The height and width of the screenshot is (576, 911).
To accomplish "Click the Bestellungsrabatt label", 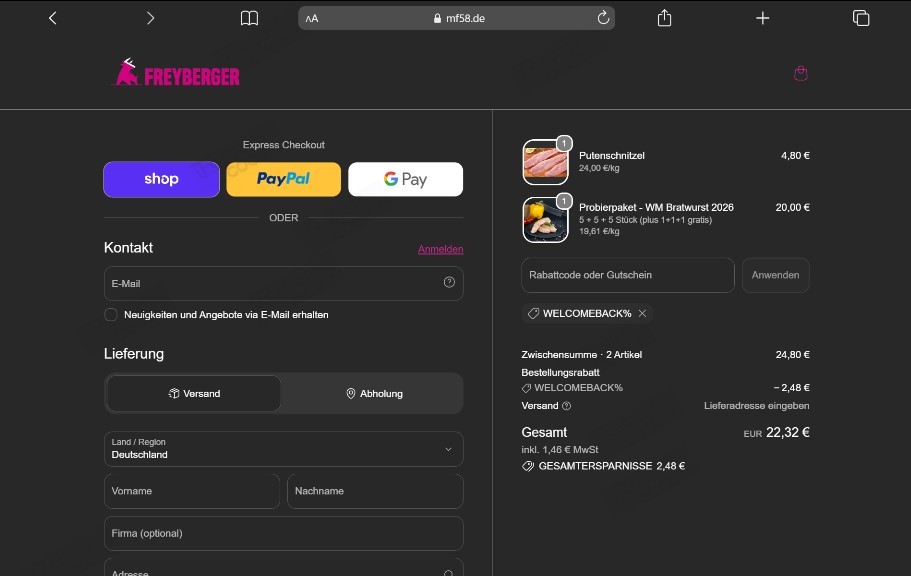I will [x=560, y=373].
